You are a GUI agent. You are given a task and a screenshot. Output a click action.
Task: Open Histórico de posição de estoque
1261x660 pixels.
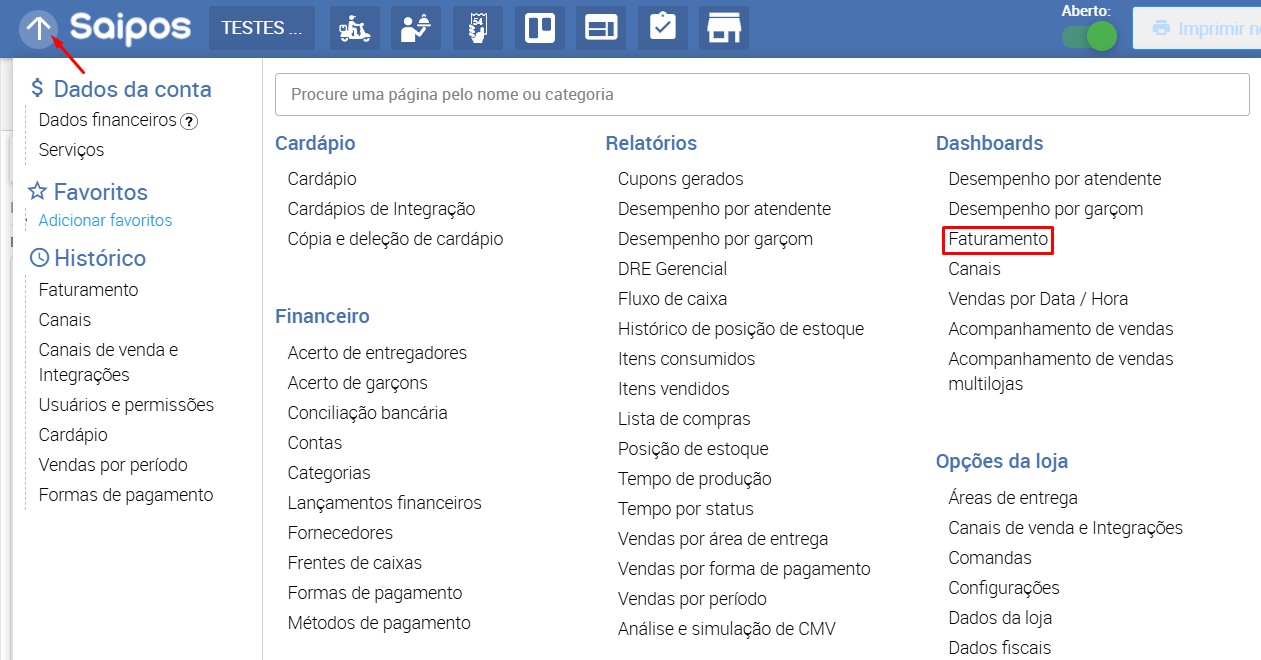coord(741,329)
